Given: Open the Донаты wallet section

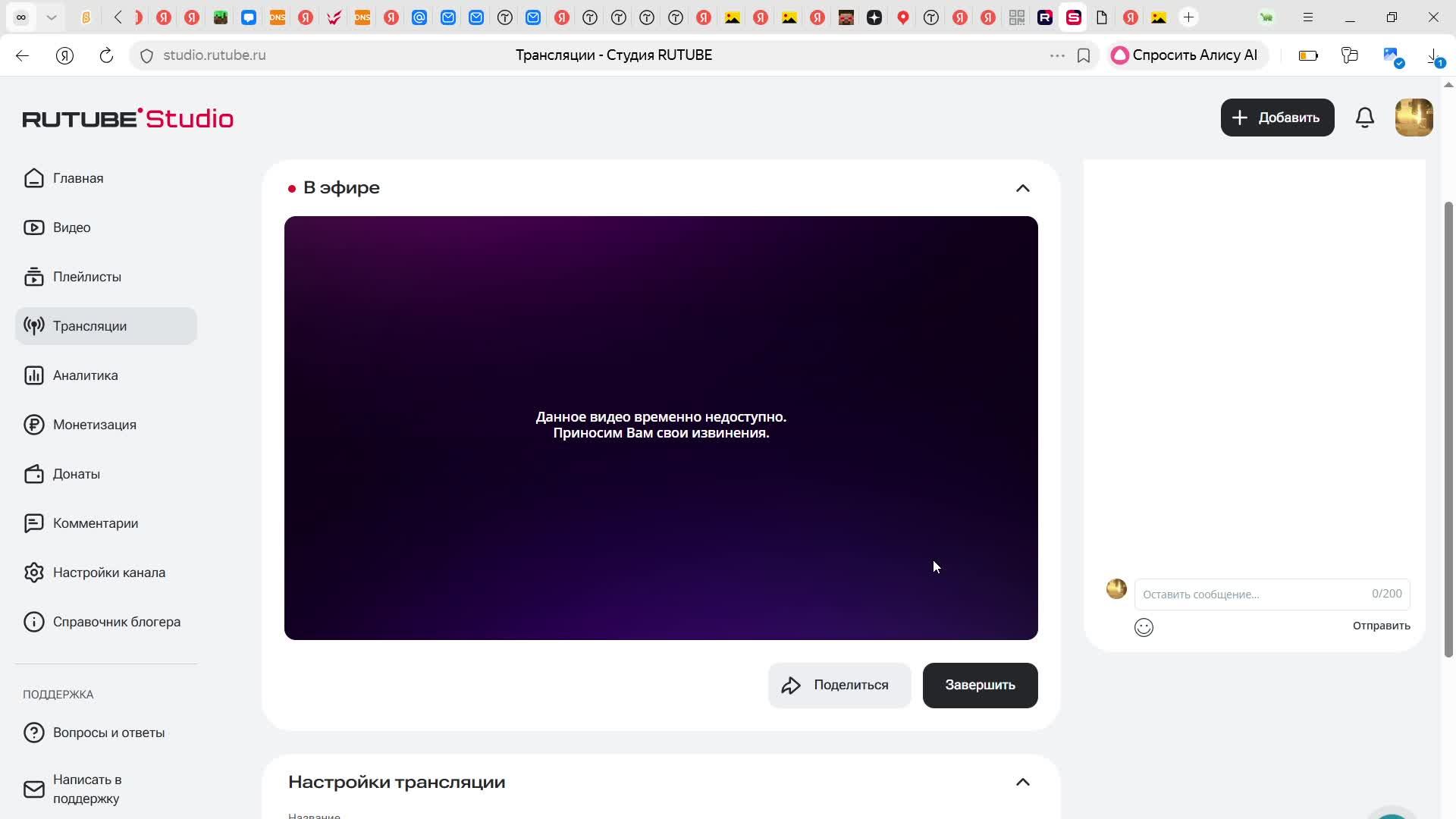Looking at the screenshot, I should (76, 474).
